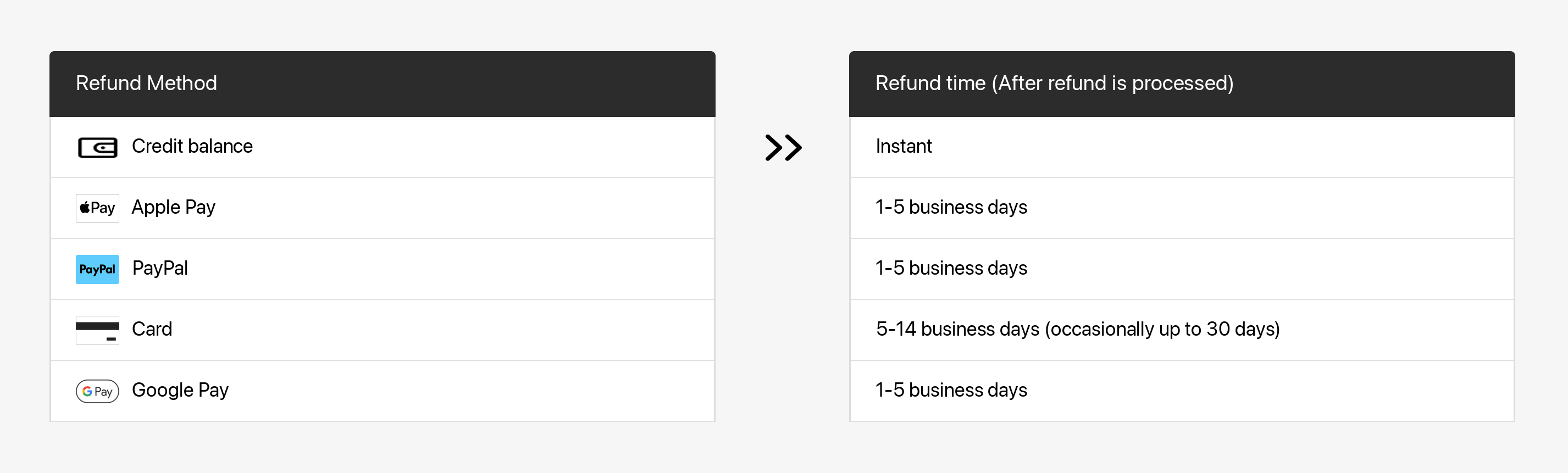The width and height of the screenshot is (1568, 473).
Task: Click the 5-14 business days card text
Action: coord(1077,329)
